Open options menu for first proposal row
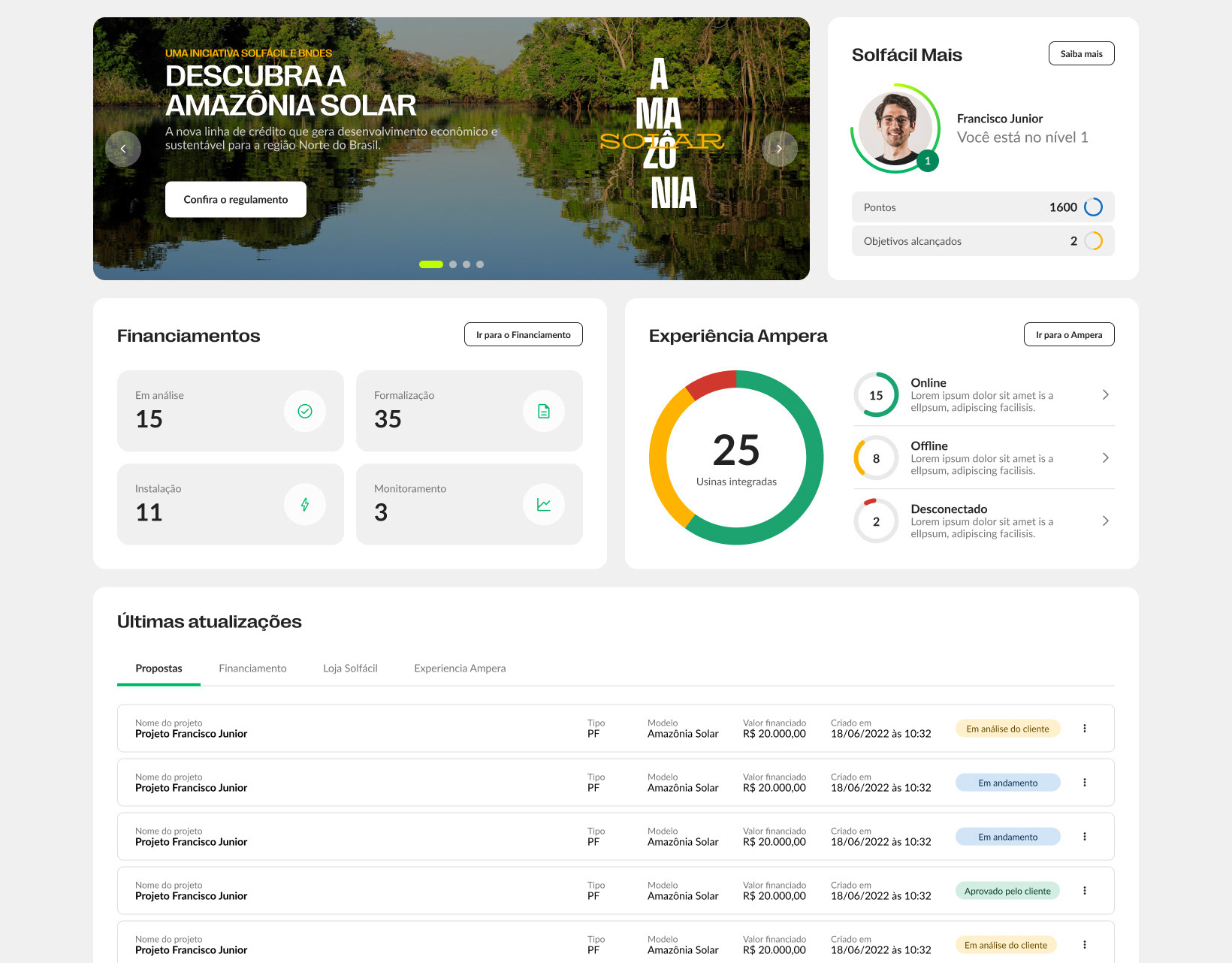The height and width of the screenshot is (963, 1232). pos(1085,728)
